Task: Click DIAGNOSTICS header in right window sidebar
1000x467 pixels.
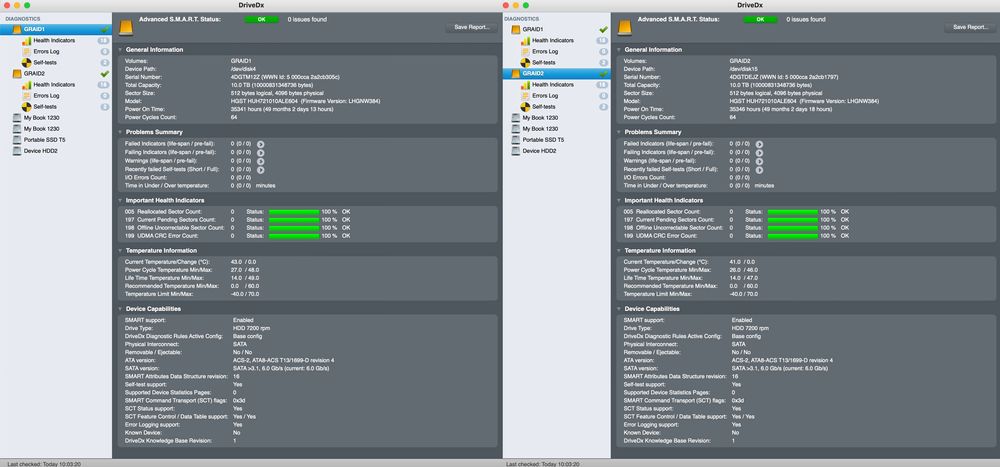Action: click(x=521, y=19)
